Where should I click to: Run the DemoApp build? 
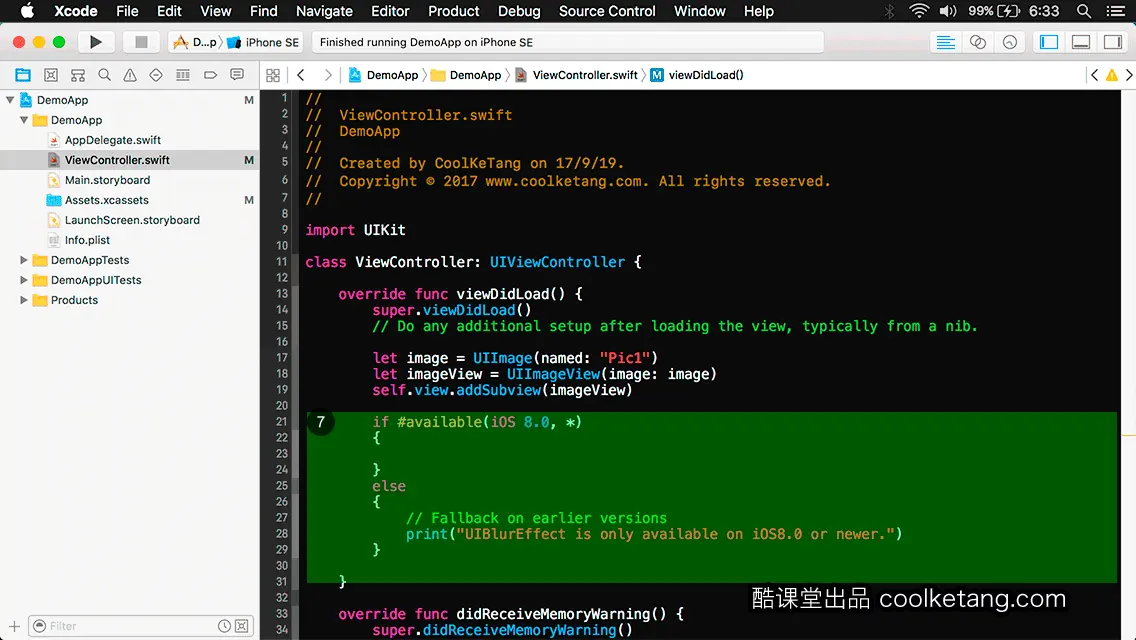tap(96, 42)
